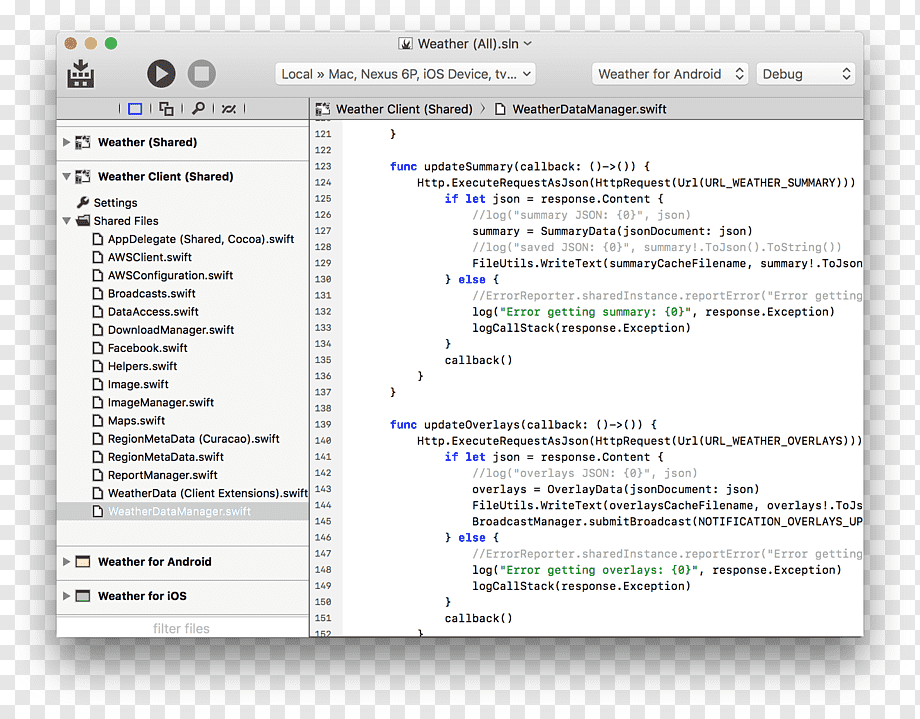Click the Settings wrench icon item
This screenshot has width=920, height=719.
click(x=107, y=202)
